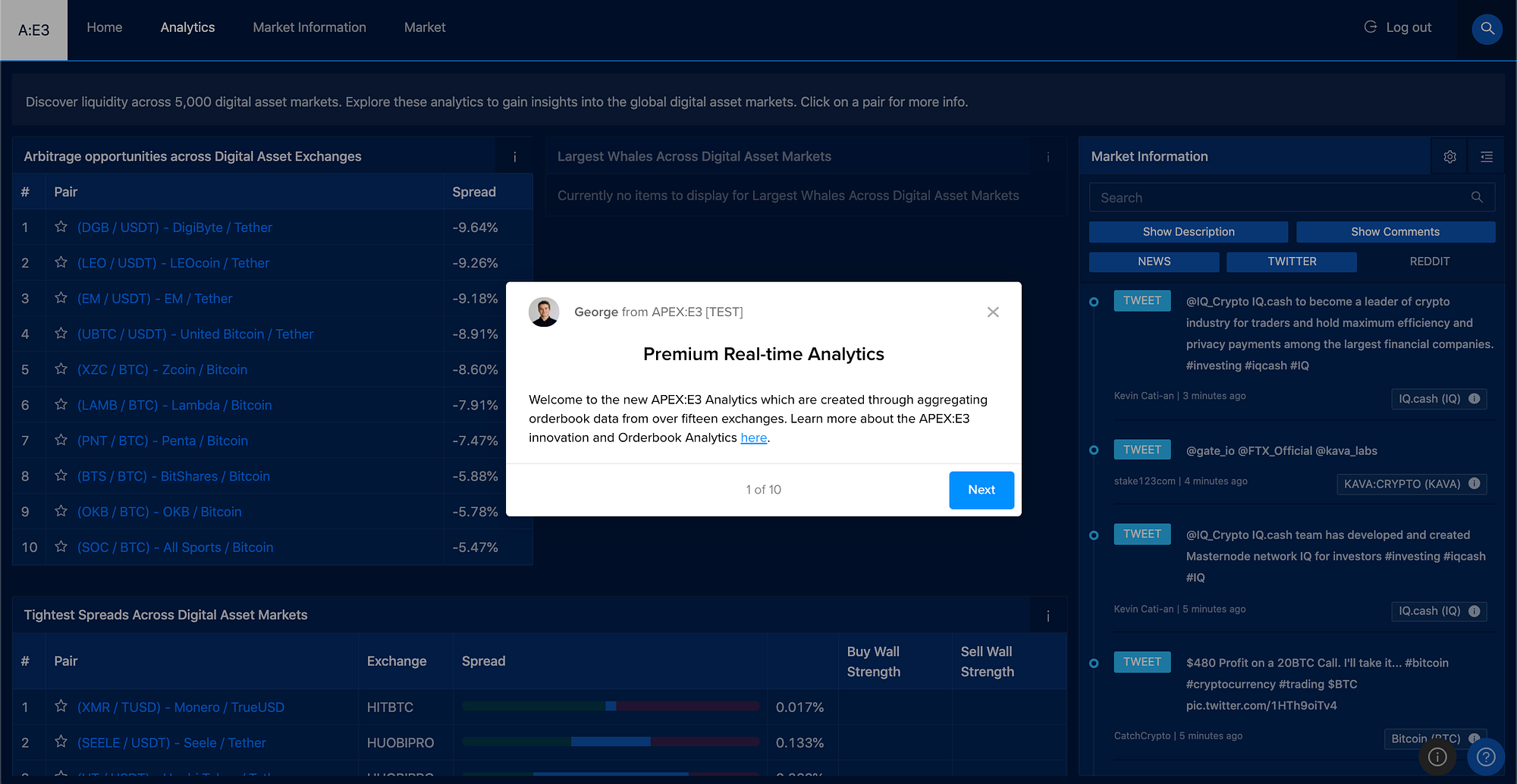
Task: Go to Home menu
Action: click(105, 27)
